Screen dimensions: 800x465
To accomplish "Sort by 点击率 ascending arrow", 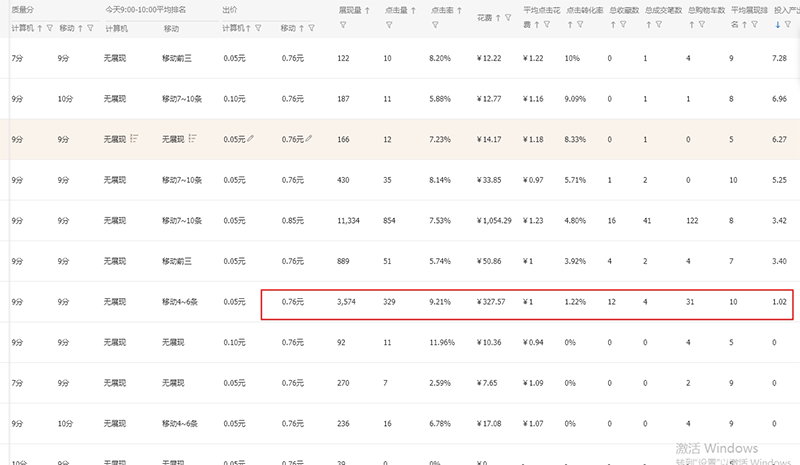I will click(459, 10).
